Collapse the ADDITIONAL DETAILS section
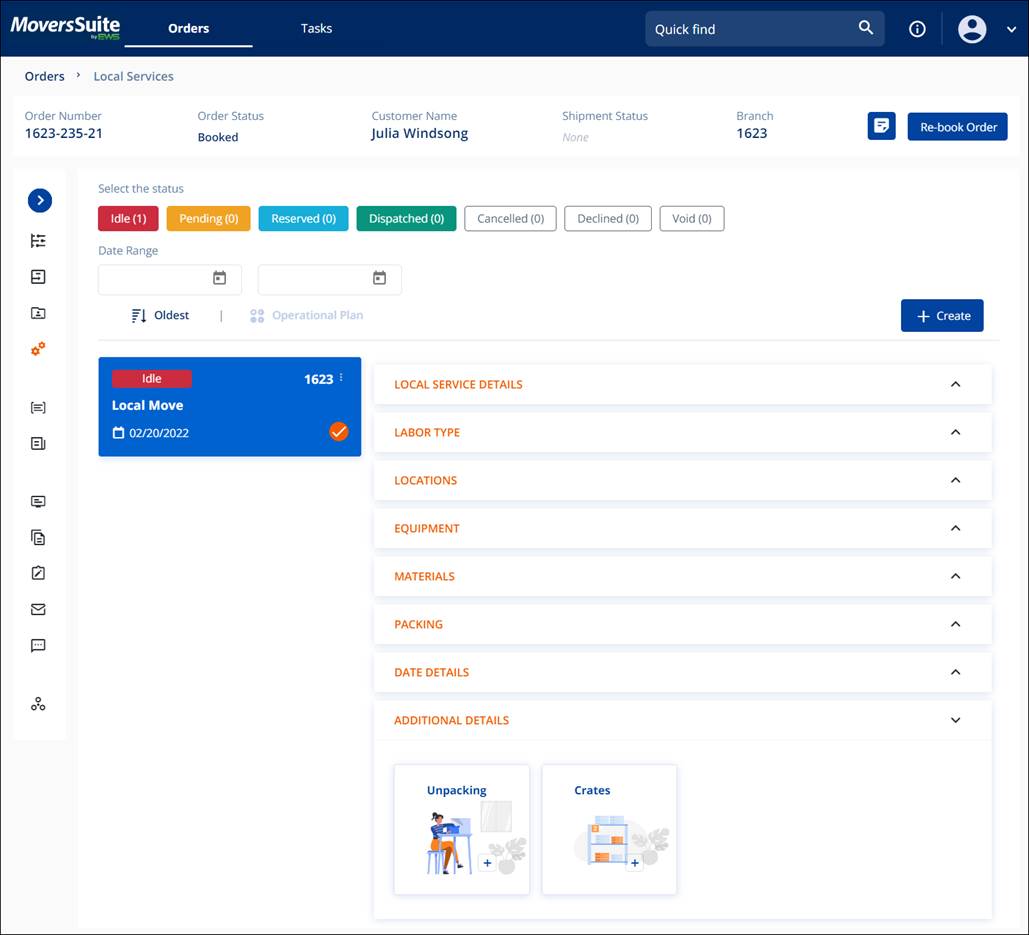The image size is (1029, 935). (x=955, y=720)
